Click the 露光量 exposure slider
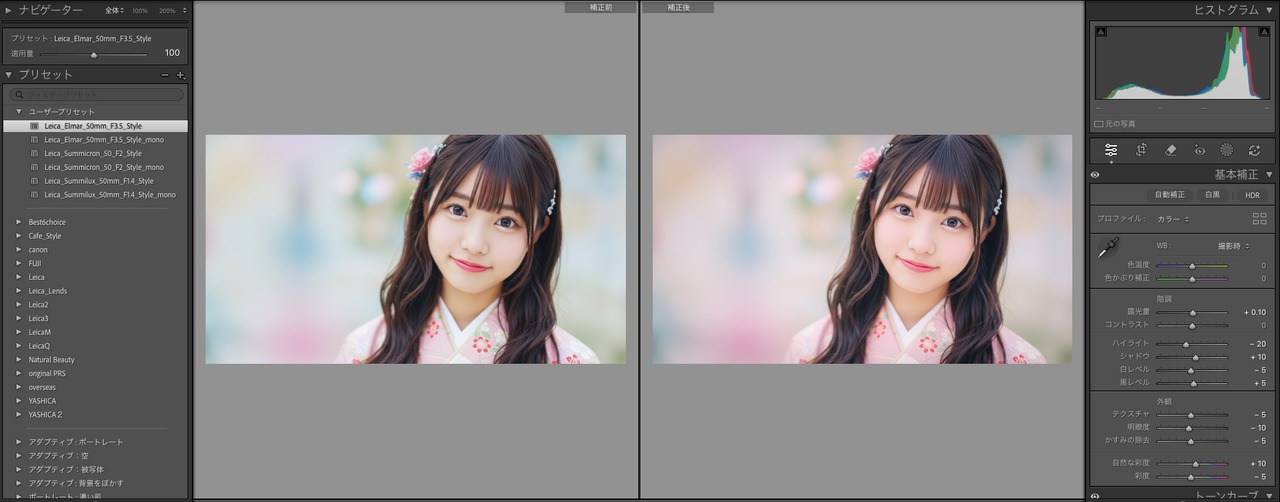Screen dimensions: 1280x502 1192,312
